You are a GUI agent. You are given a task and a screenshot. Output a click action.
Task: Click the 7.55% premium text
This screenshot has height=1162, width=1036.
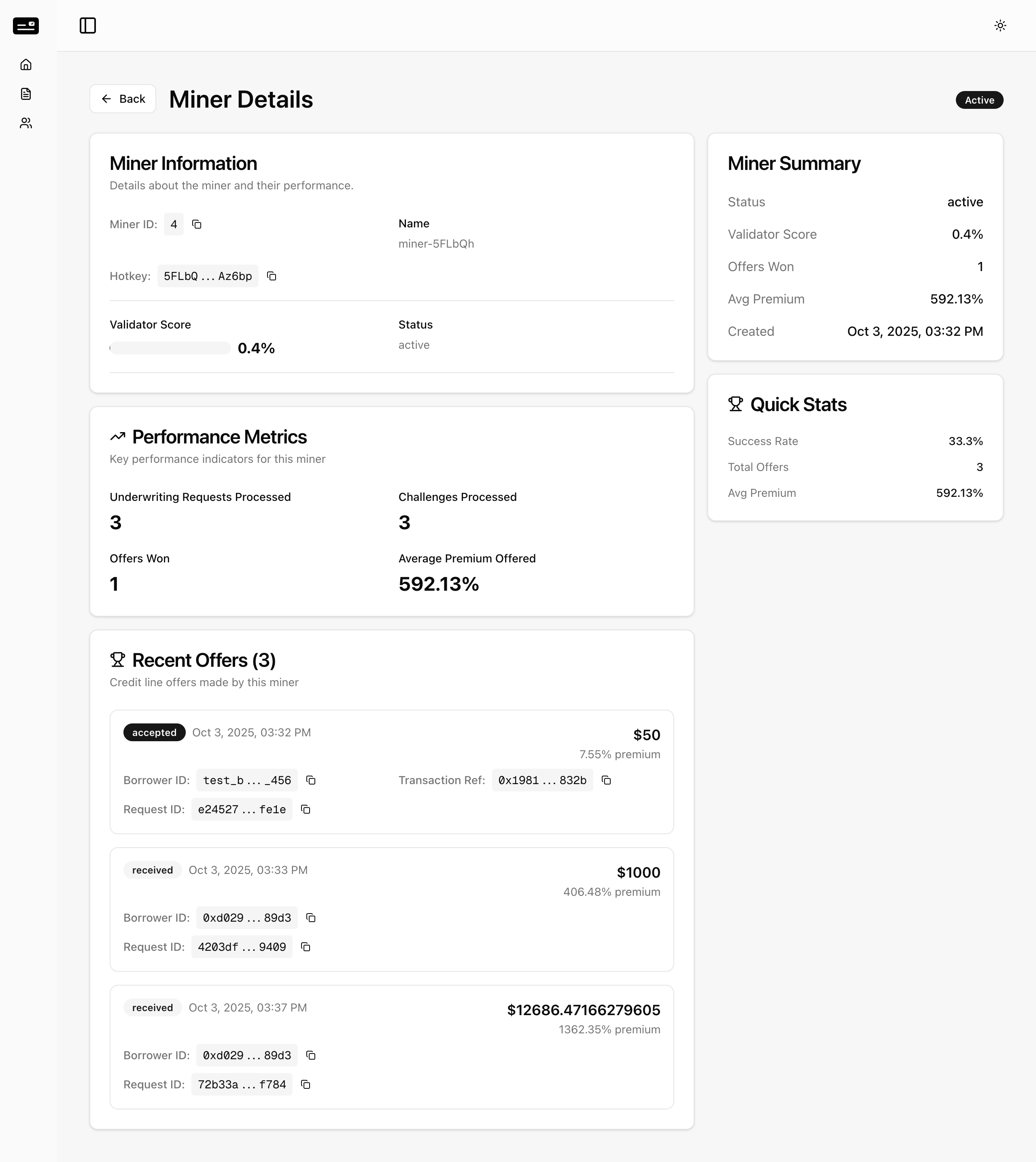click(x=620, y=755)
